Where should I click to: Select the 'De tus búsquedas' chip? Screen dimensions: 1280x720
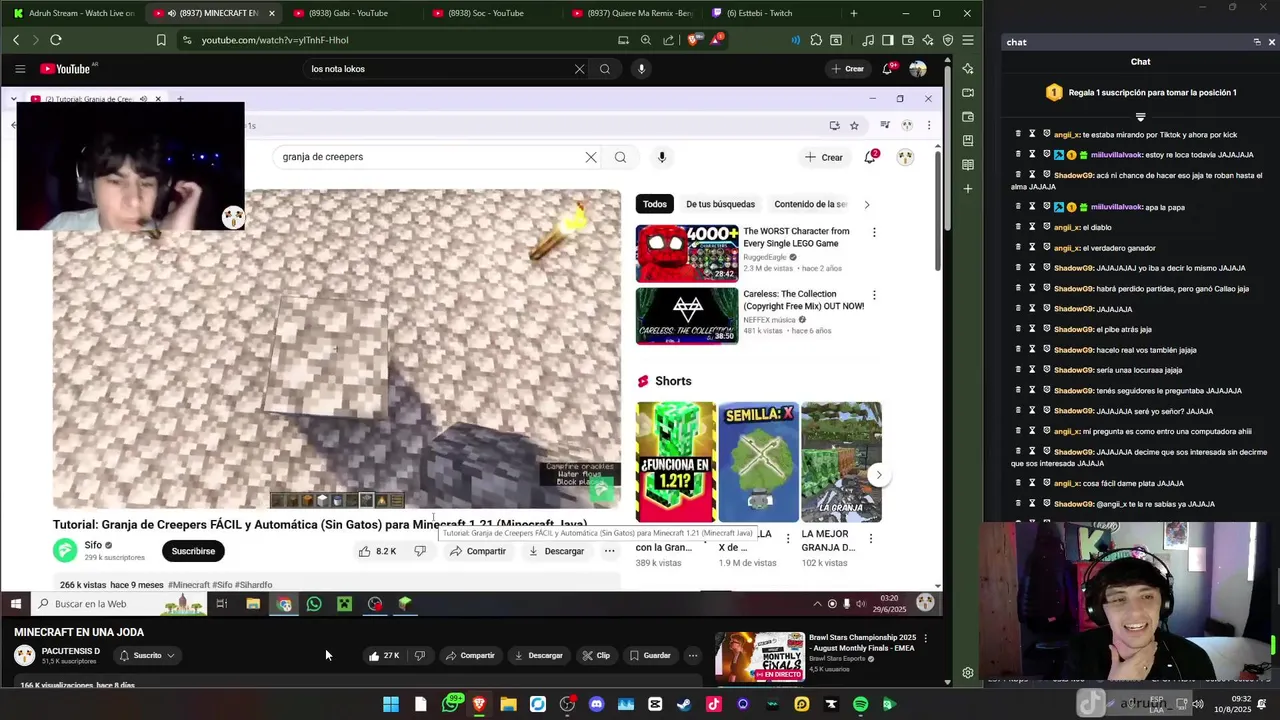click(x=720, y=204)
